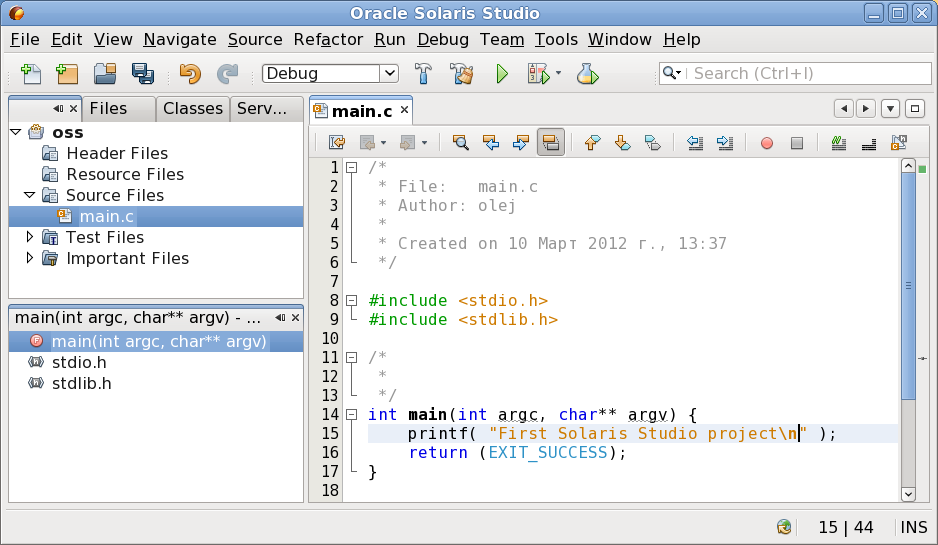
Task: Click the Build Project hammer icon
Action: (423, 74)
